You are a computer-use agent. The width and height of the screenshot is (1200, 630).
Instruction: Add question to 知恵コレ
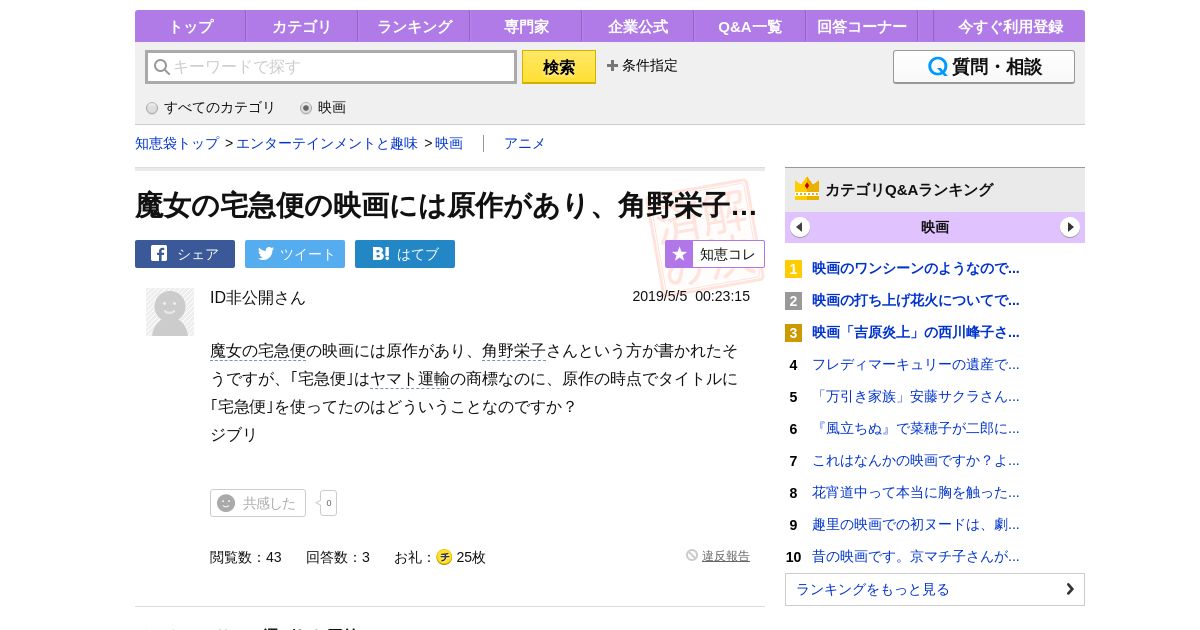point(715,254)
